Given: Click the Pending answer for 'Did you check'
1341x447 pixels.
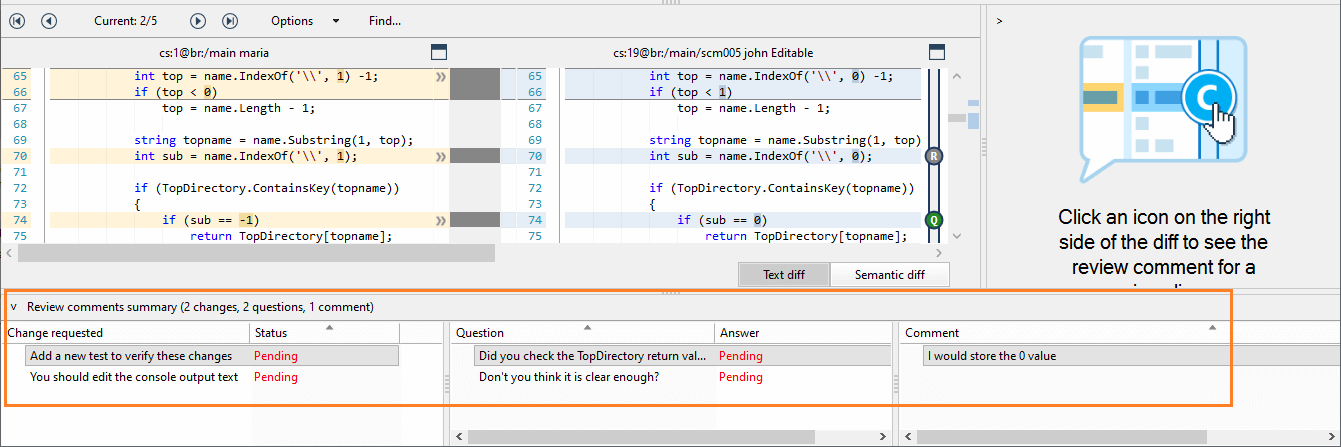Looking at the screenshot, I should click(741, 356).
